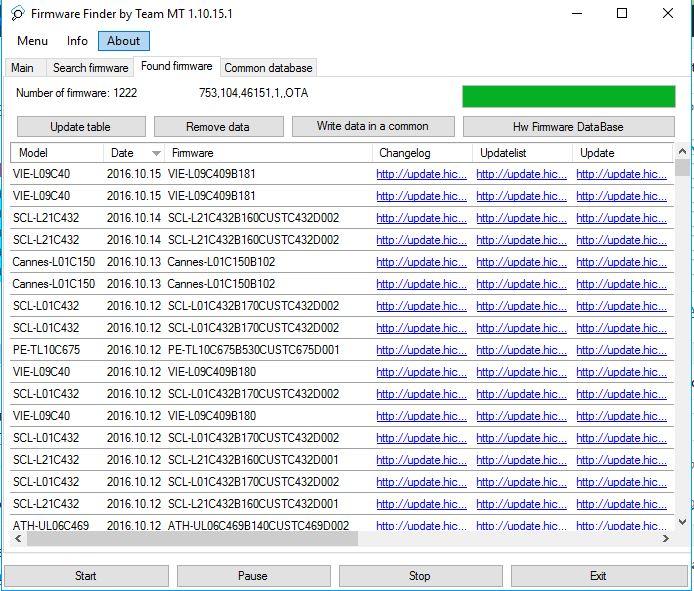The width and height of the screenshot is (694, 591).
Task: Click the Date column sort arrow
Action: point(156,154)
